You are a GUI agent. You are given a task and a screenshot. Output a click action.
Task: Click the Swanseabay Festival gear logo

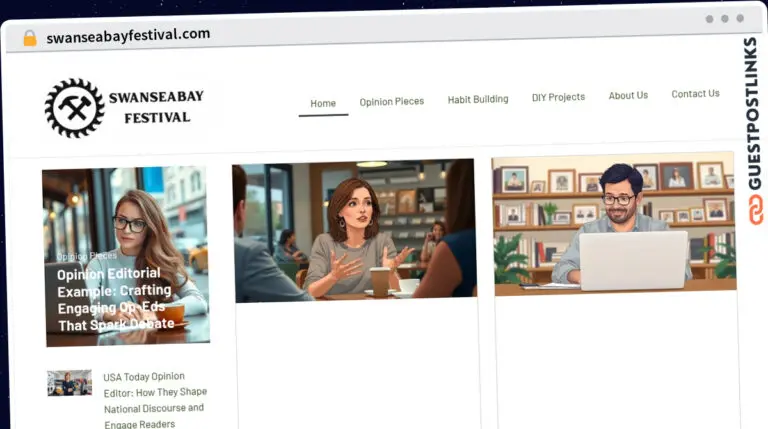(x=74, y=108)
